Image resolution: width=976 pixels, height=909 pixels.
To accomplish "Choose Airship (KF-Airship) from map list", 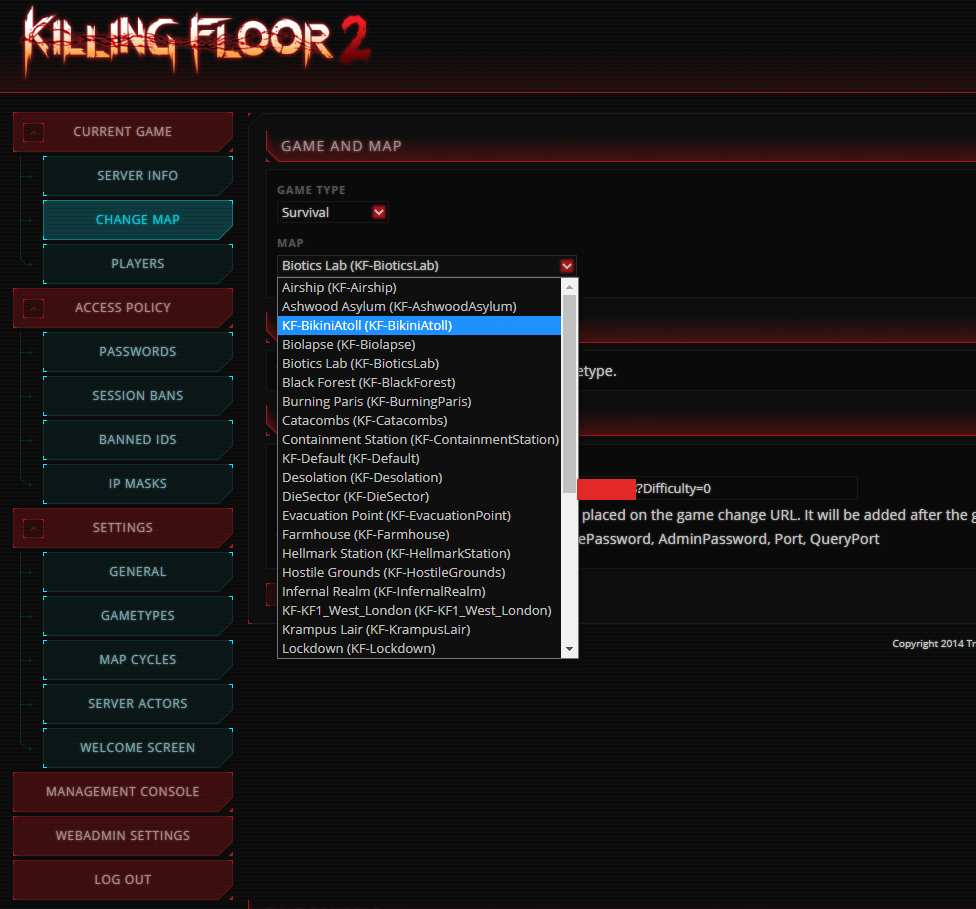I will (x=419, y=288).
